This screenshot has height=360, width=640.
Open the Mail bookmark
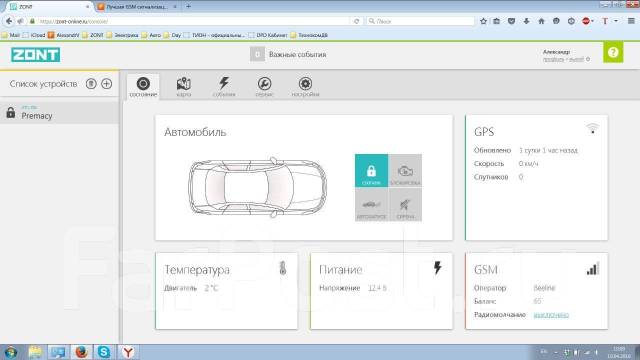click(x=11, y=35)
